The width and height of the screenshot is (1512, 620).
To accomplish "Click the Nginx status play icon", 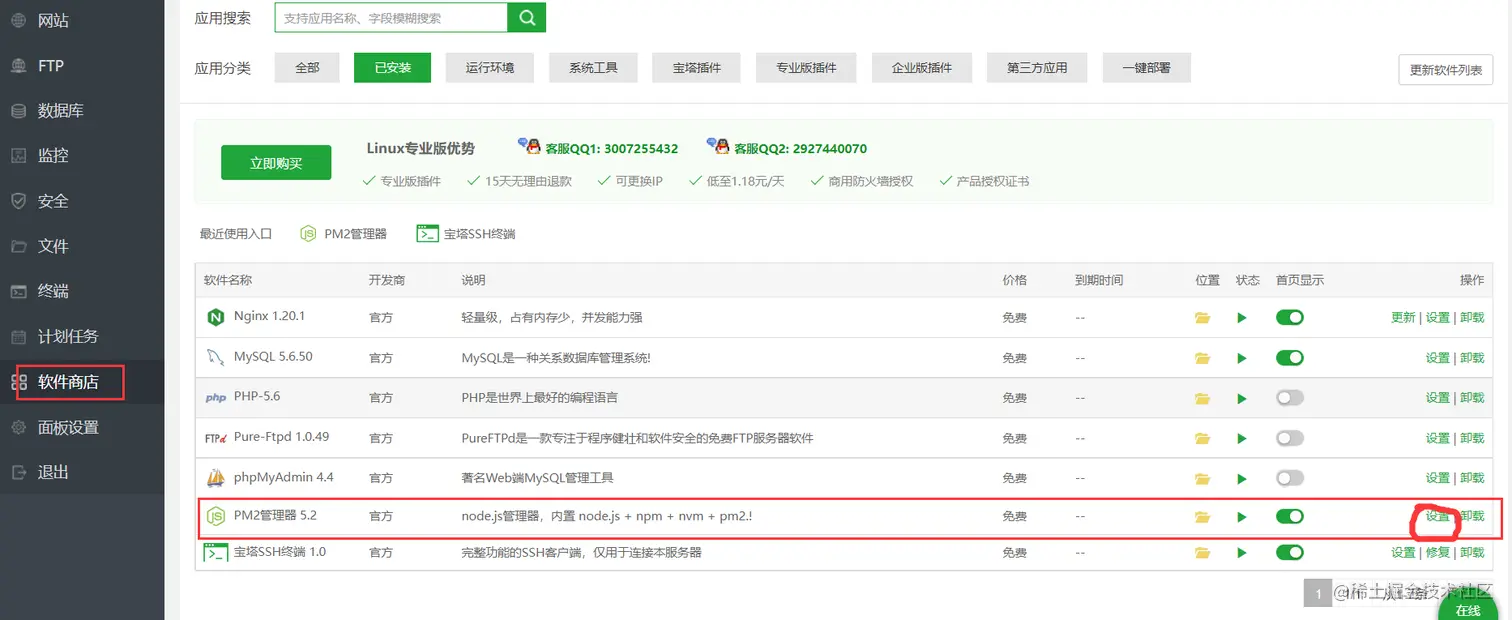I will click(x=1242, y=318).
